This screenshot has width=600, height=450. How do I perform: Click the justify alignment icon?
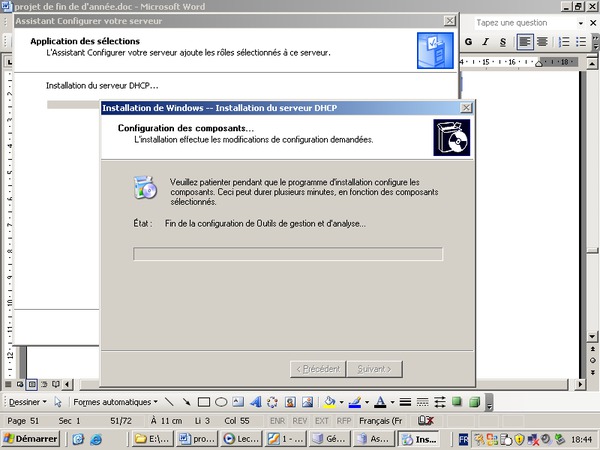(542, 42)
